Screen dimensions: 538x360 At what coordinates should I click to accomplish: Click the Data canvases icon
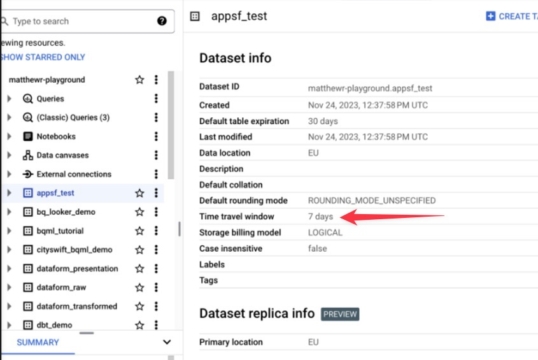click(28, 155)
